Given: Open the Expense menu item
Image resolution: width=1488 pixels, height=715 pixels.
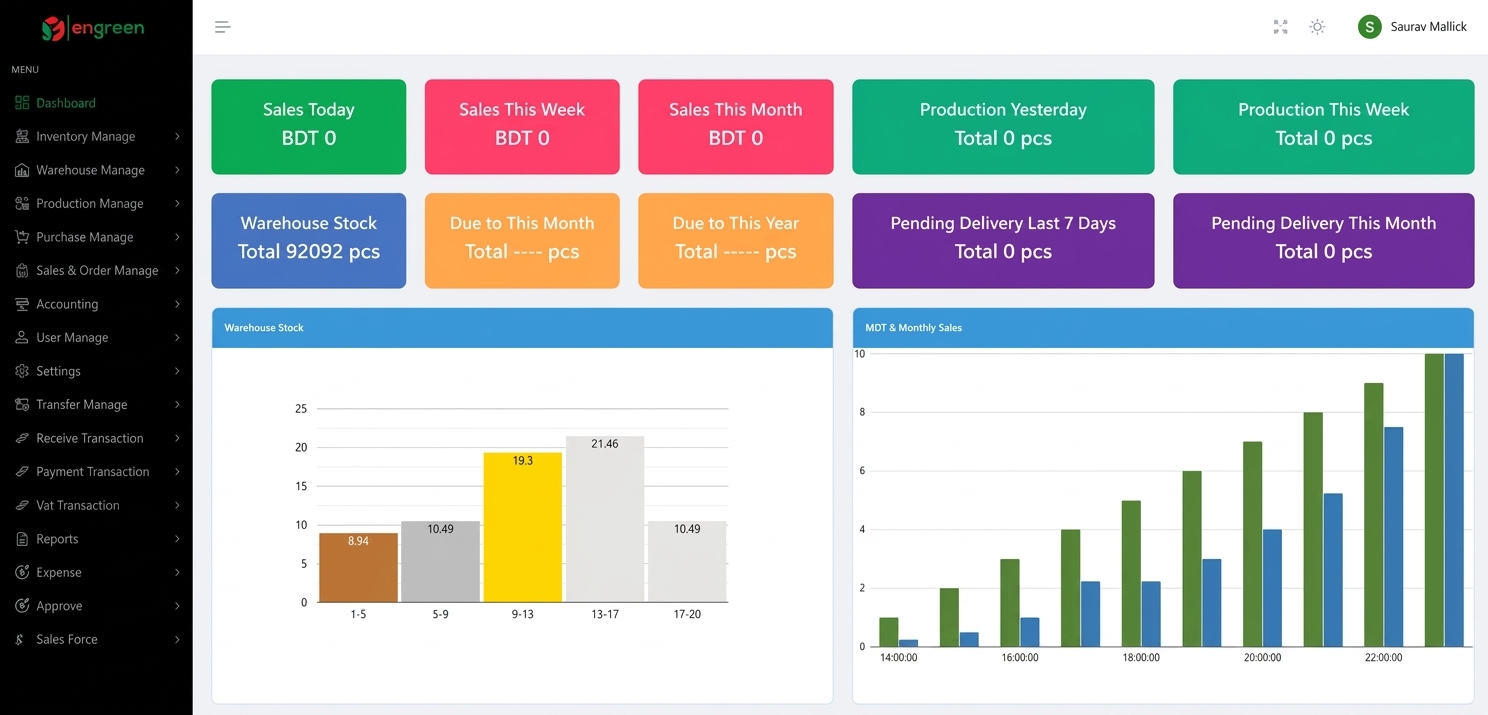Looking at the screenshot, I should tap(96, 572).
